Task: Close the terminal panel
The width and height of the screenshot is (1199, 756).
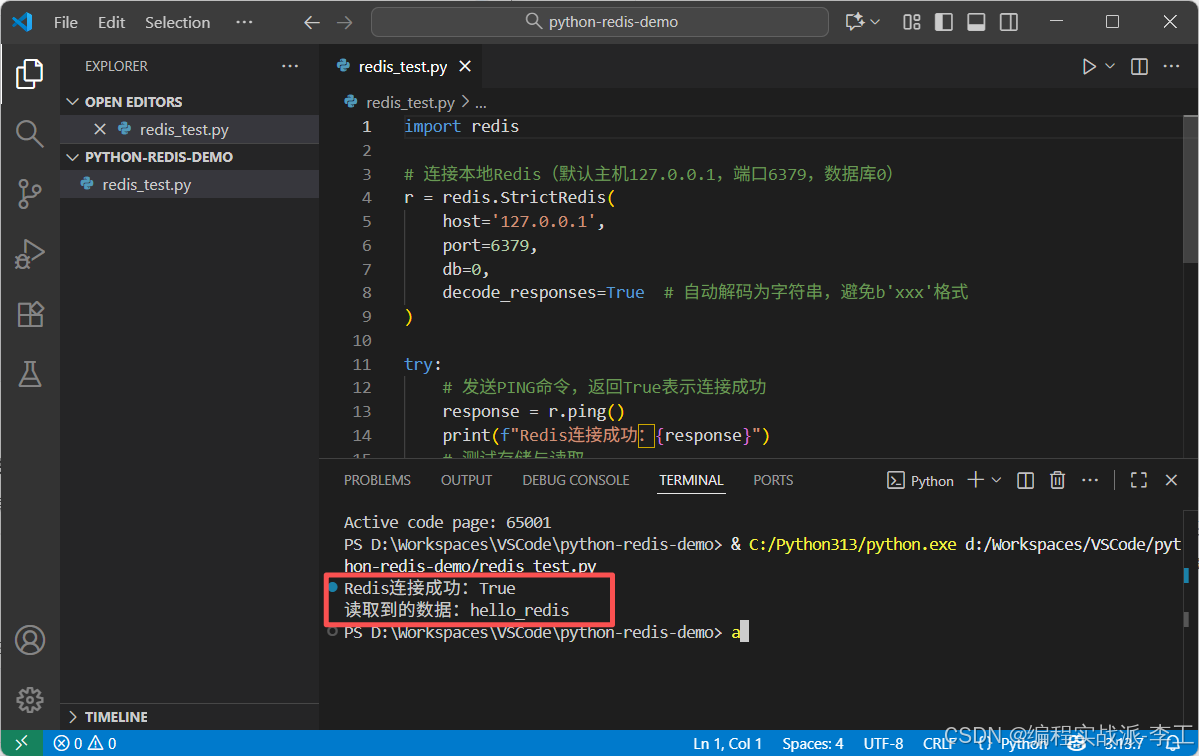Action: (1171, 480)
